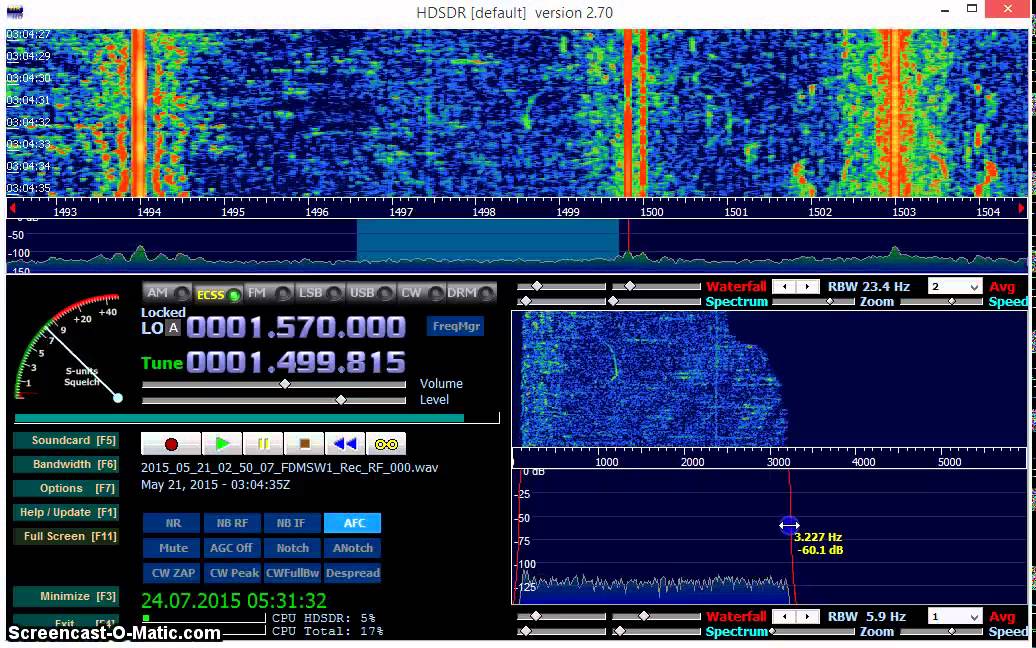
Task: Click the lower Zoom slider in audio panel
Action: coord(813,631)
